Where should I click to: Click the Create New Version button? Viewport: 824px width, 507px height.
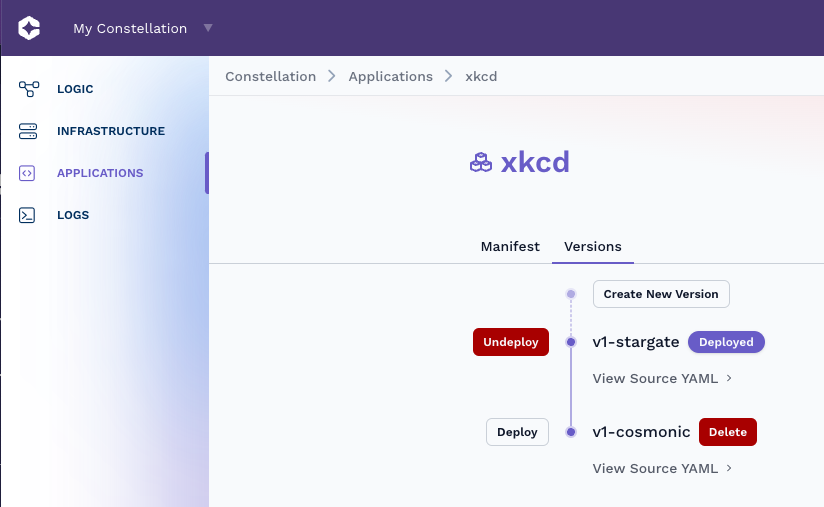pos(661,294)
